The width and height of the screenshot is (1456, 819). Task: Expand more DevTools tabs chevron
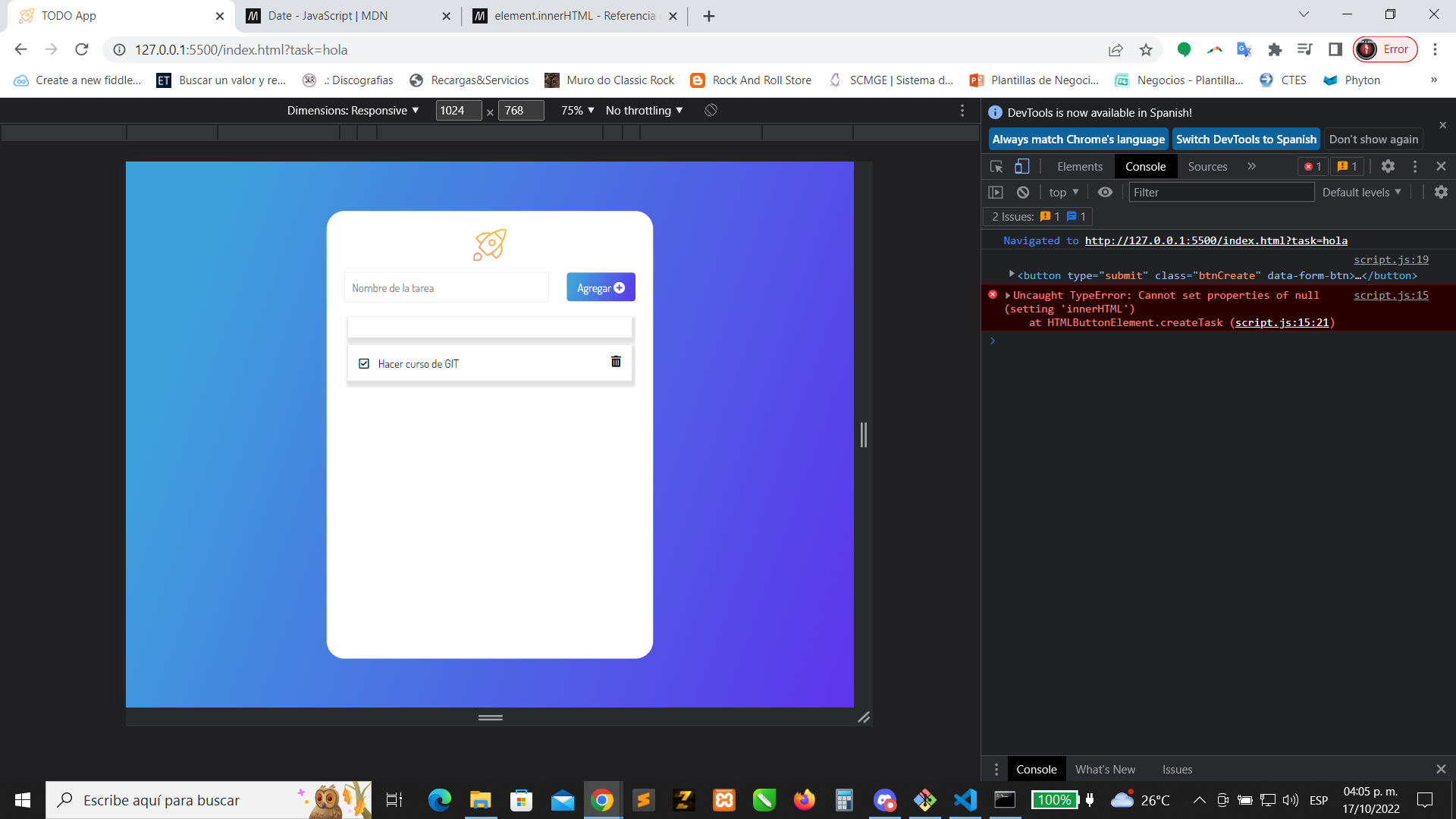[x=1252, y=167]
